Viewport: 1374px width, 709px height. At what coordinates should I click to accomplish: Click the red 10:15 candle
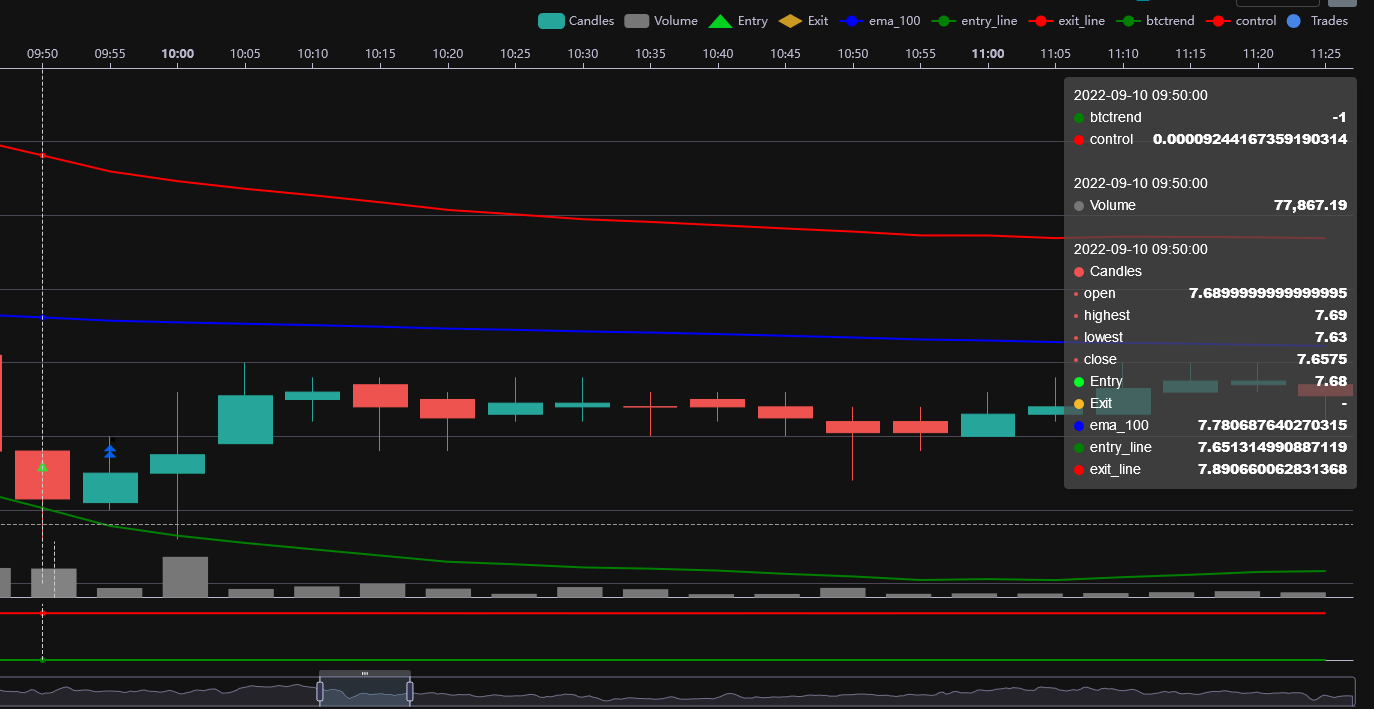[x=380, y=395]
